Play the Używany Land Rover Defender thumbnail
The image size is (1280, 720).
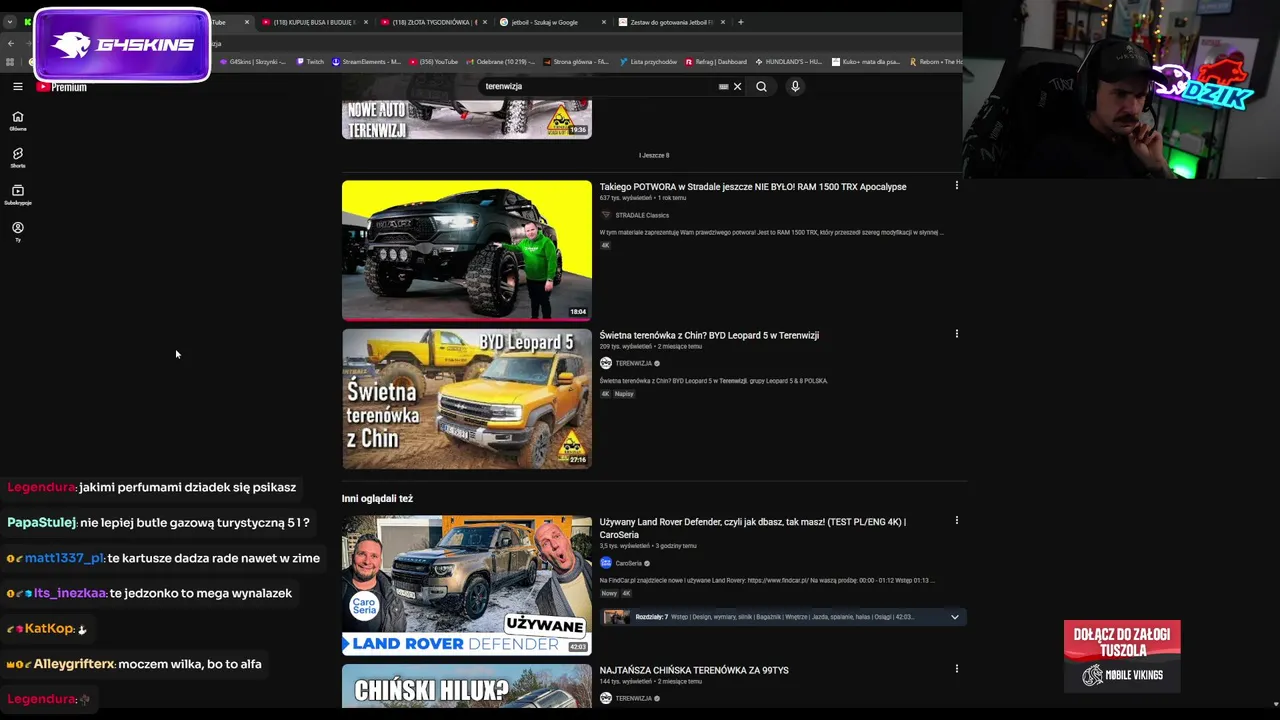467,585
